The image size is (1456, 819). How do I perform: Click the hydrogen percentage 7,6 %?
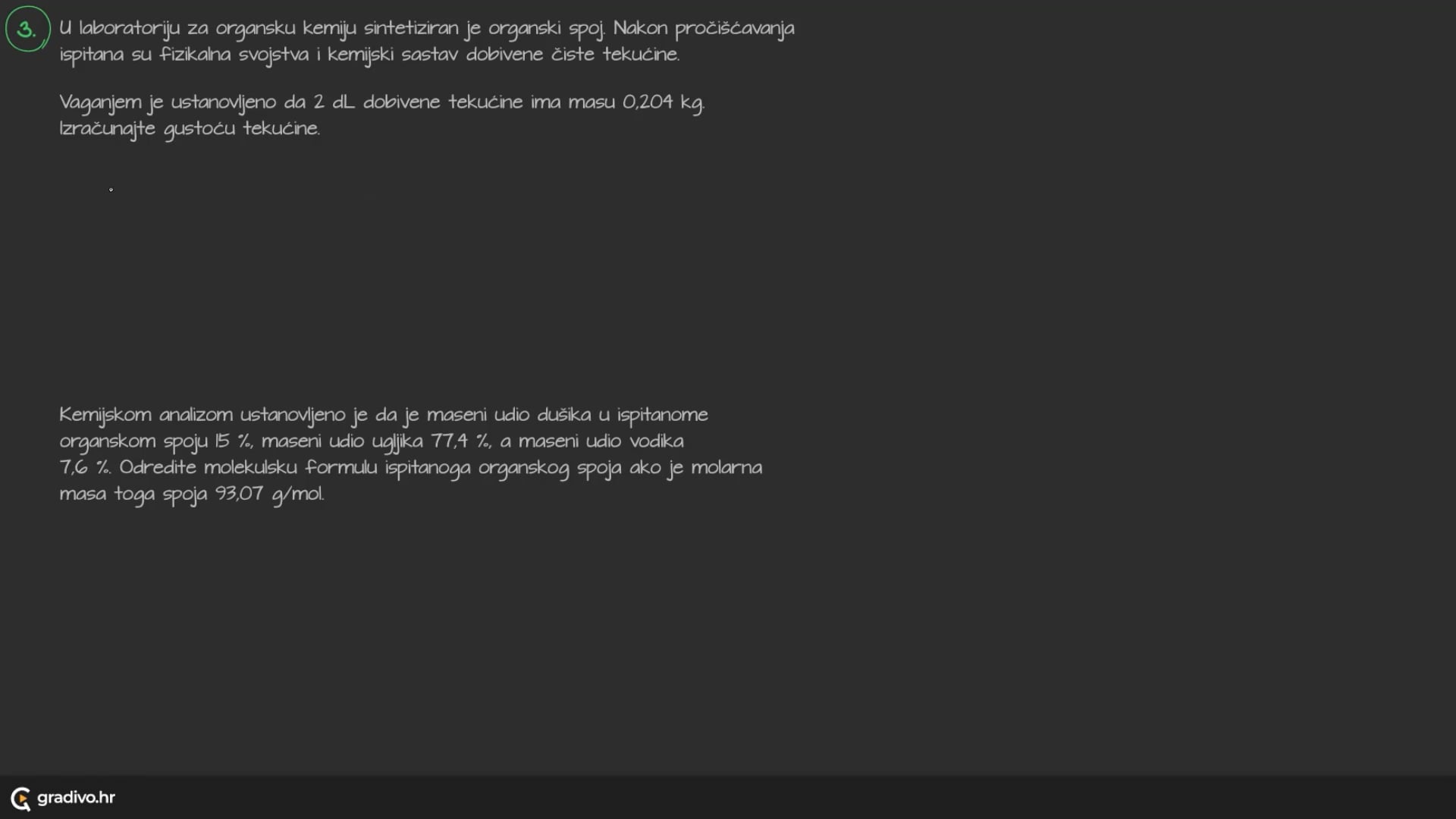coord(85,467)
